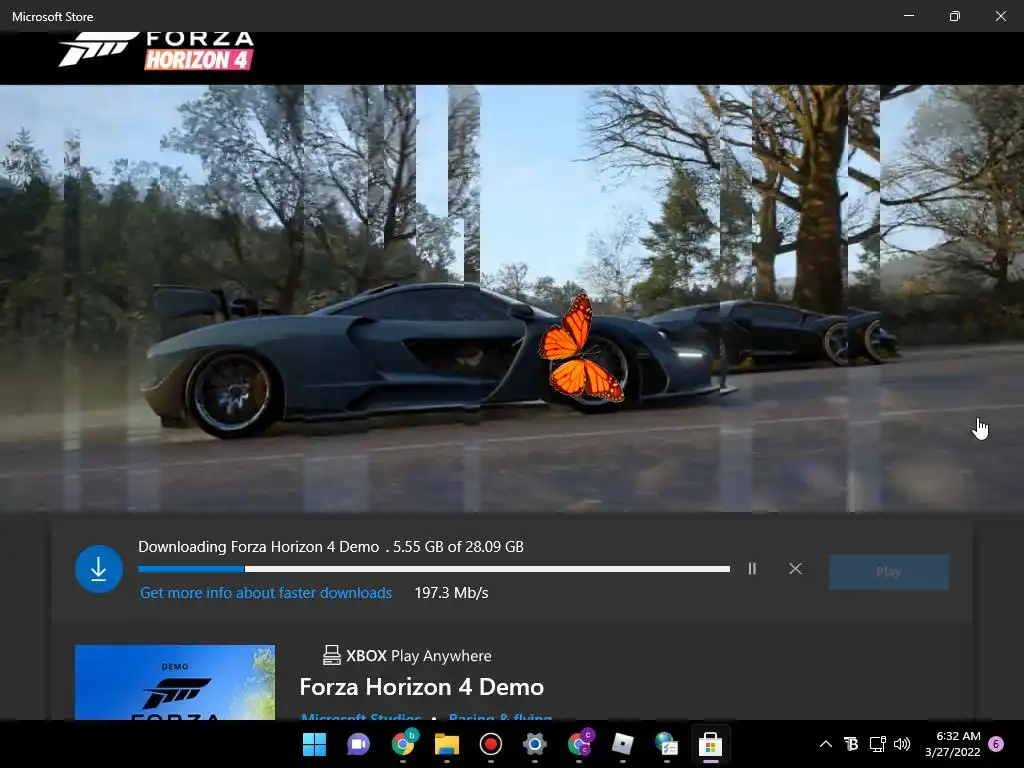Open the Windows Start menu
Image resolution: width=1024 pixels, height=768 pixels.
[x=314, y=744]
